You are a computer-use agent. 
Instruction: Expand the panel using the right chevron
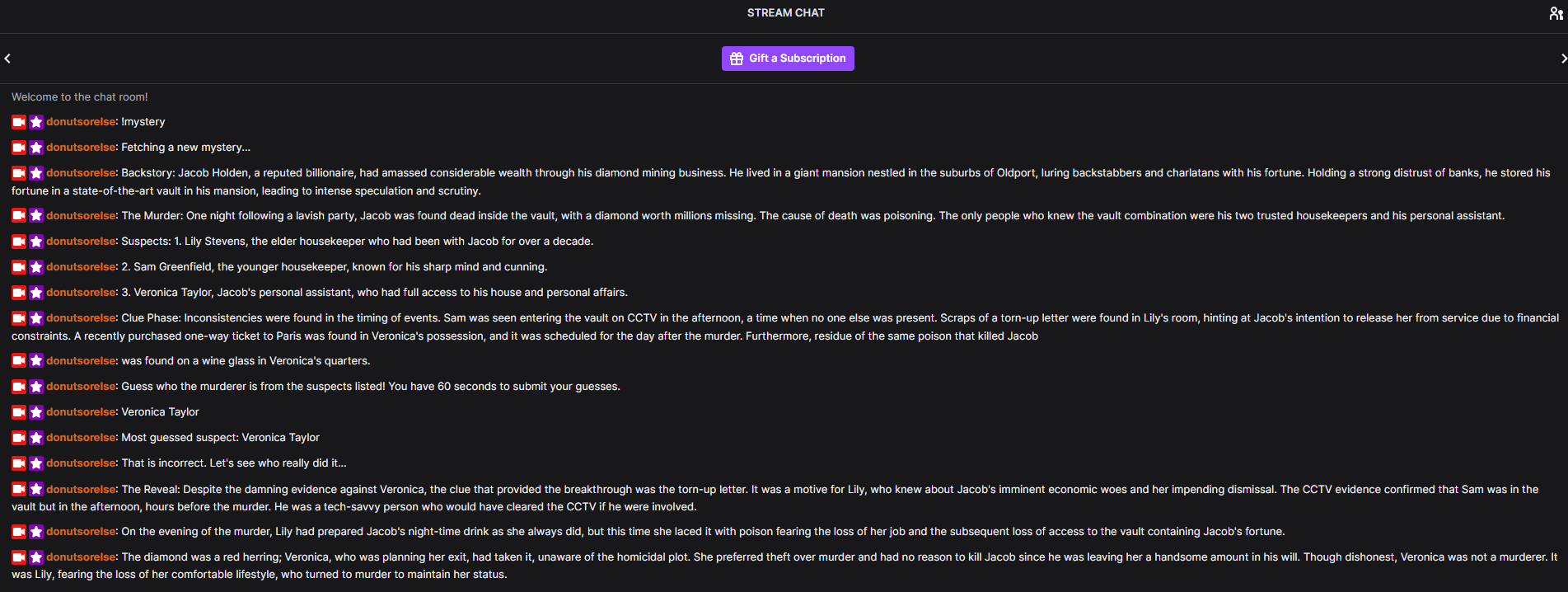[x=1562, y=58]
